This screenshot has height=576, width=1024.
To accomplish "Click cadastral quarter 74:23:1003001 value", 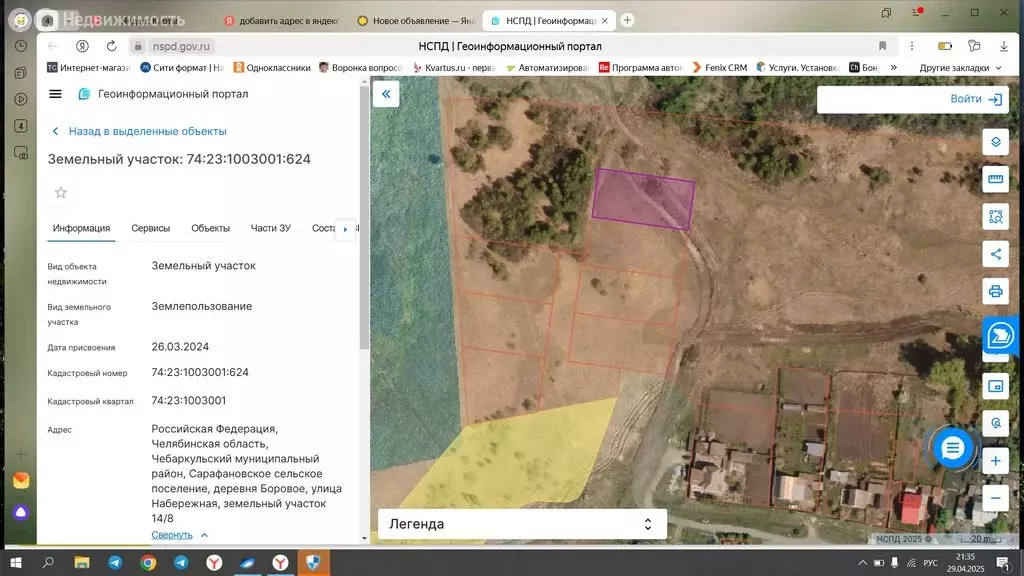I will [189, 400].
